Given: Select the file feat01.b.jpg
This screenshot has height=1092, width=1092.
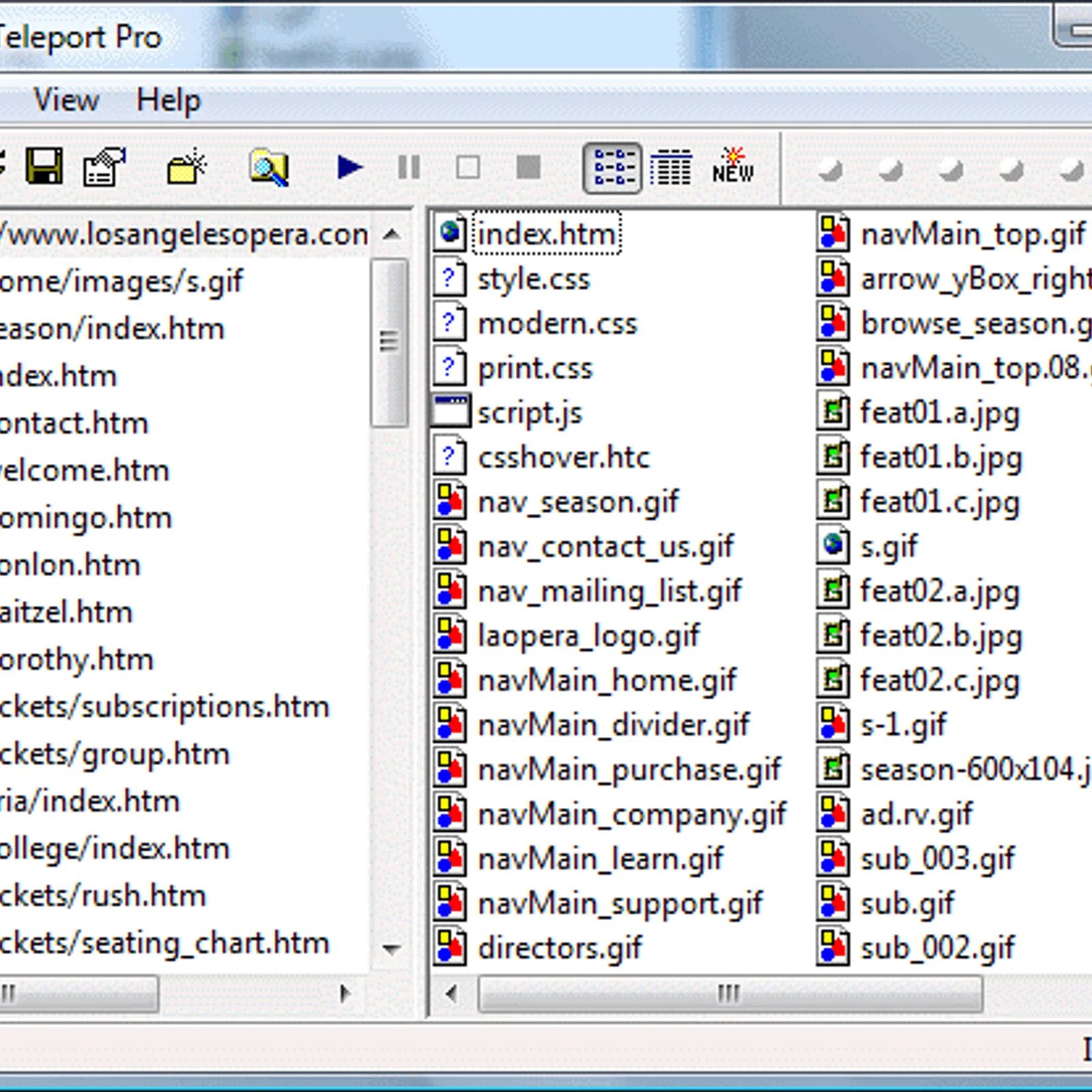Looking at the screenshot, I should (940, 458).
